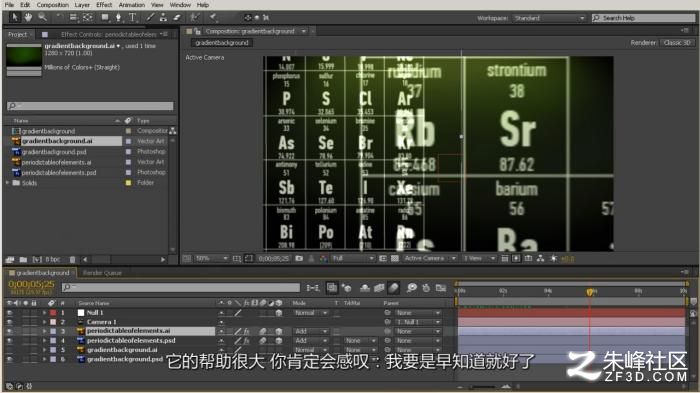Toggle visibility of gradientbackground.psd layer
Image resolution: width=700 pixels, height=393 pixels.
[x=9, y=359]
